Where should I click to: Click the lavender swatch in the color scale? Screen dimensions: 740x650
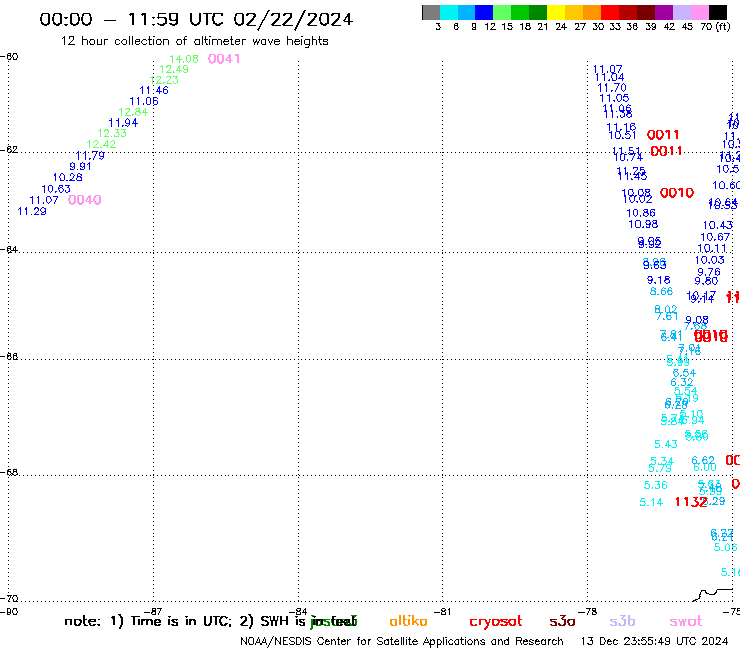point(681,13)
